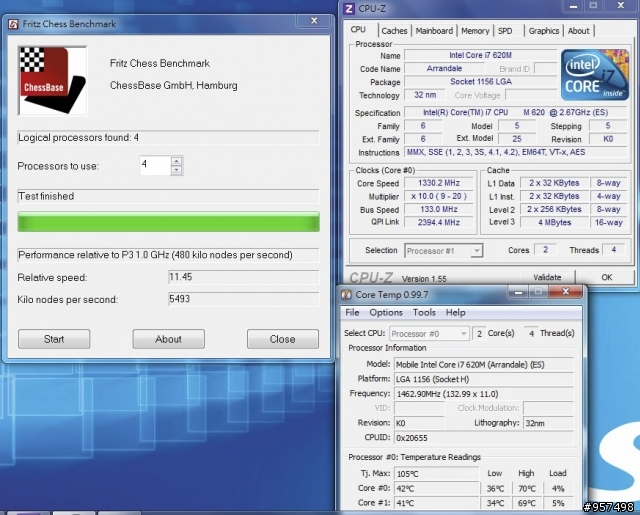Switch to the Graphics tab in CPU-Z
The height and width of the screenshot is (515, 640).
coord(544,31)
